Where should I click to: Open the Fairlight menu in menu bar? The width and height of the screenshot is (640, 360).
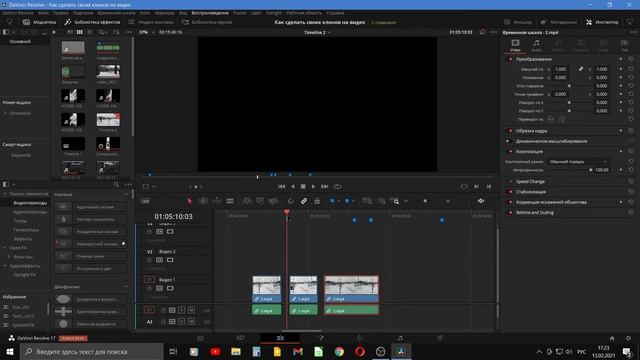[x=274, y=13]
